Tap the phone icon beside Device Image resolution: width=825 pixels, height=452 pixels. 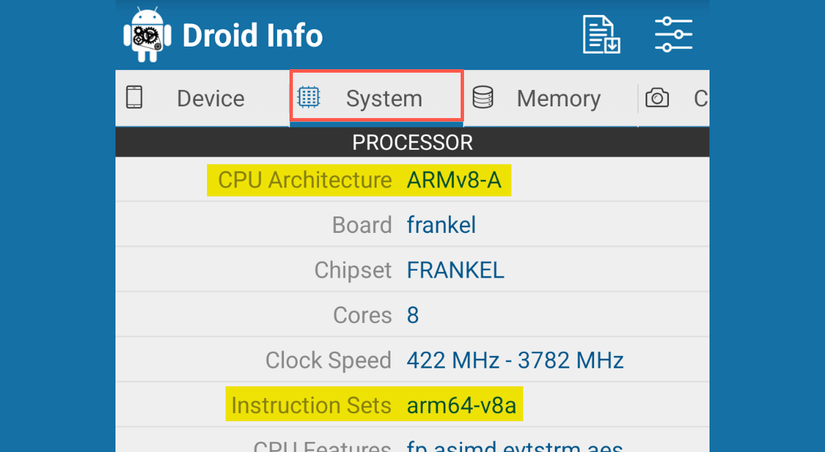click(x=134, y=98)
